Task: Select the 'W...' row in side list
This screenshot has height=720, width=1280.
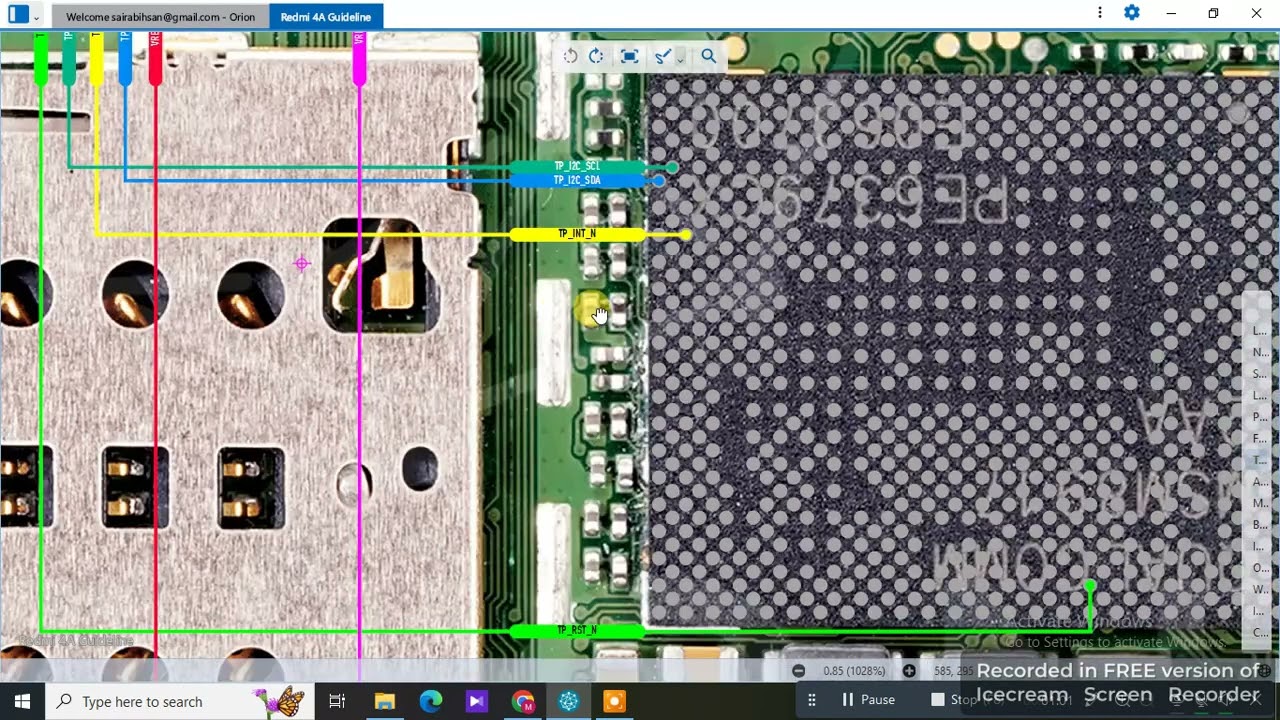Action: [x=1259, y=590]
